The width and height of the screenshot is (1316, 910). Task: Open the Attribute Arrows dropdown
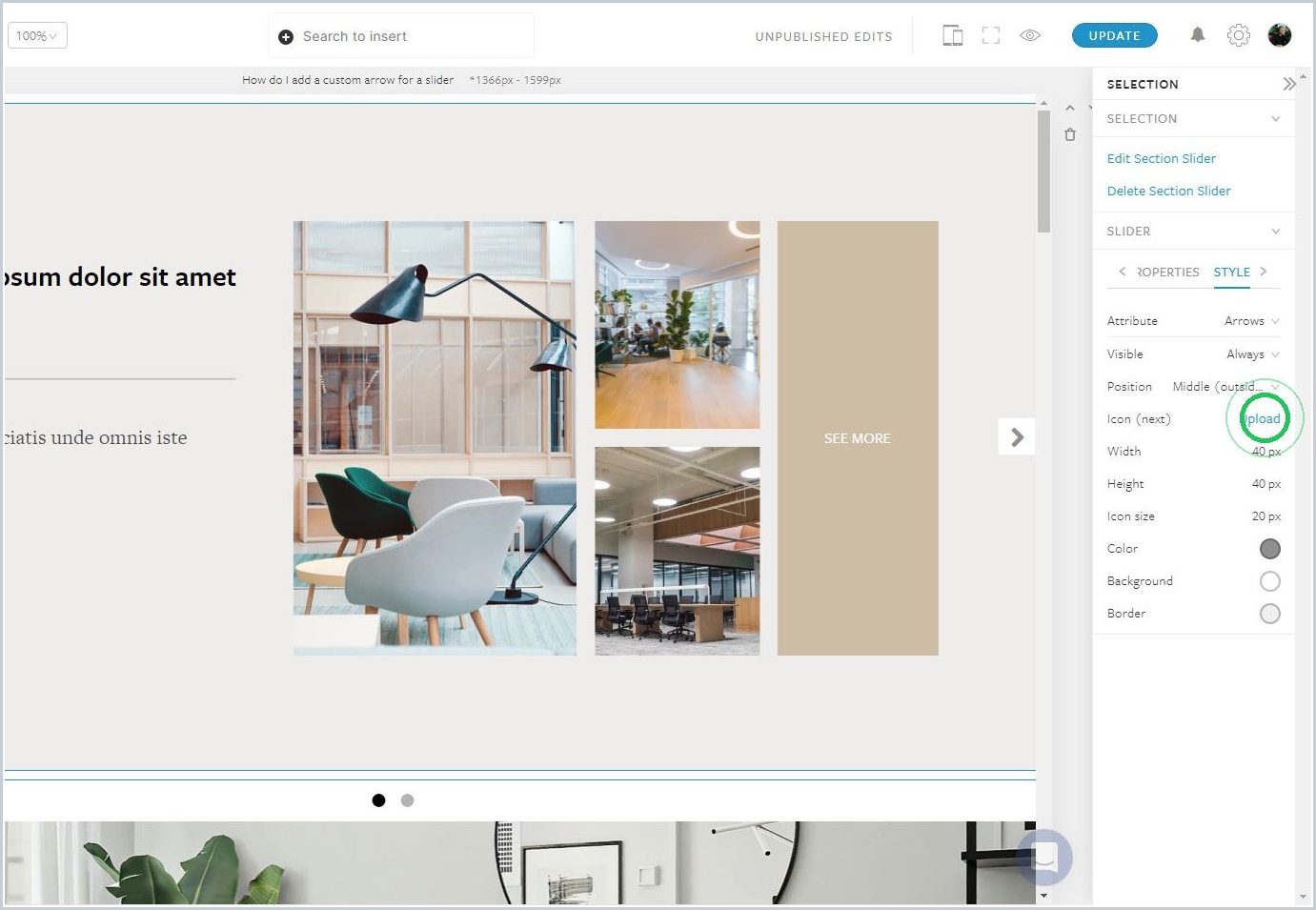coord(1251,321)
